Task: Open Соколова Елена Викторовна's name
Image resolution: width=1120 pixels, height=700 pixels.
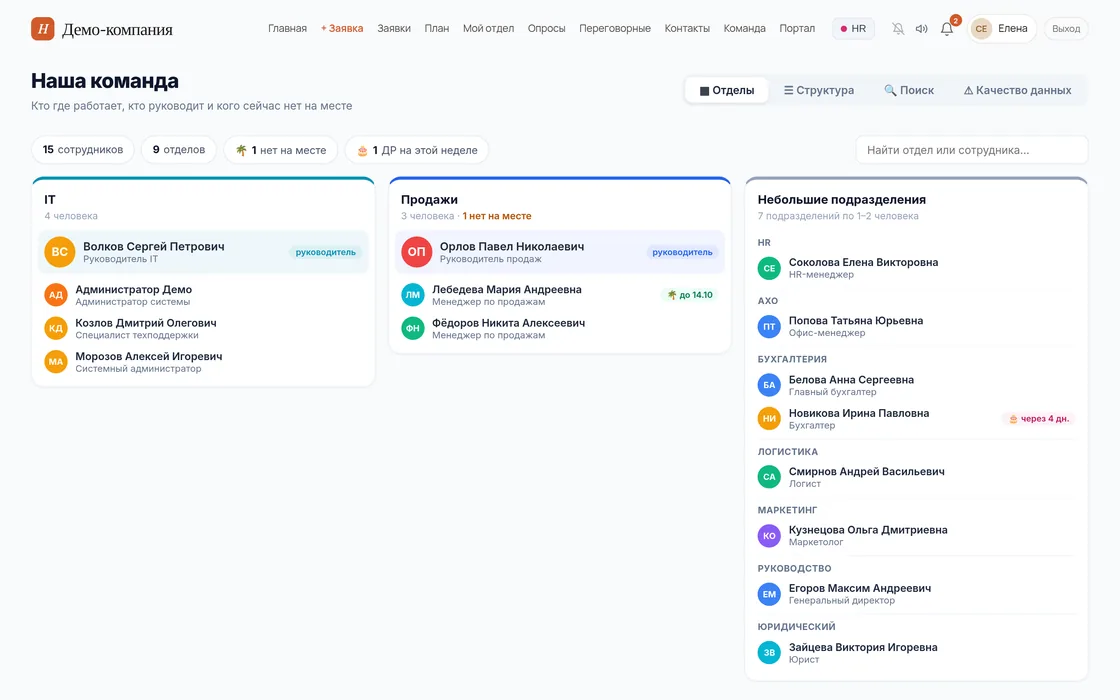Action: [x=863, y=262]
